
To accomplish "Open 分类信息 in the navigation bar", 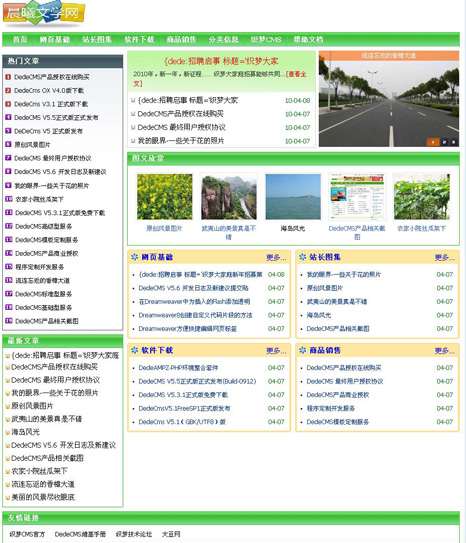I will tap(224, 39).
